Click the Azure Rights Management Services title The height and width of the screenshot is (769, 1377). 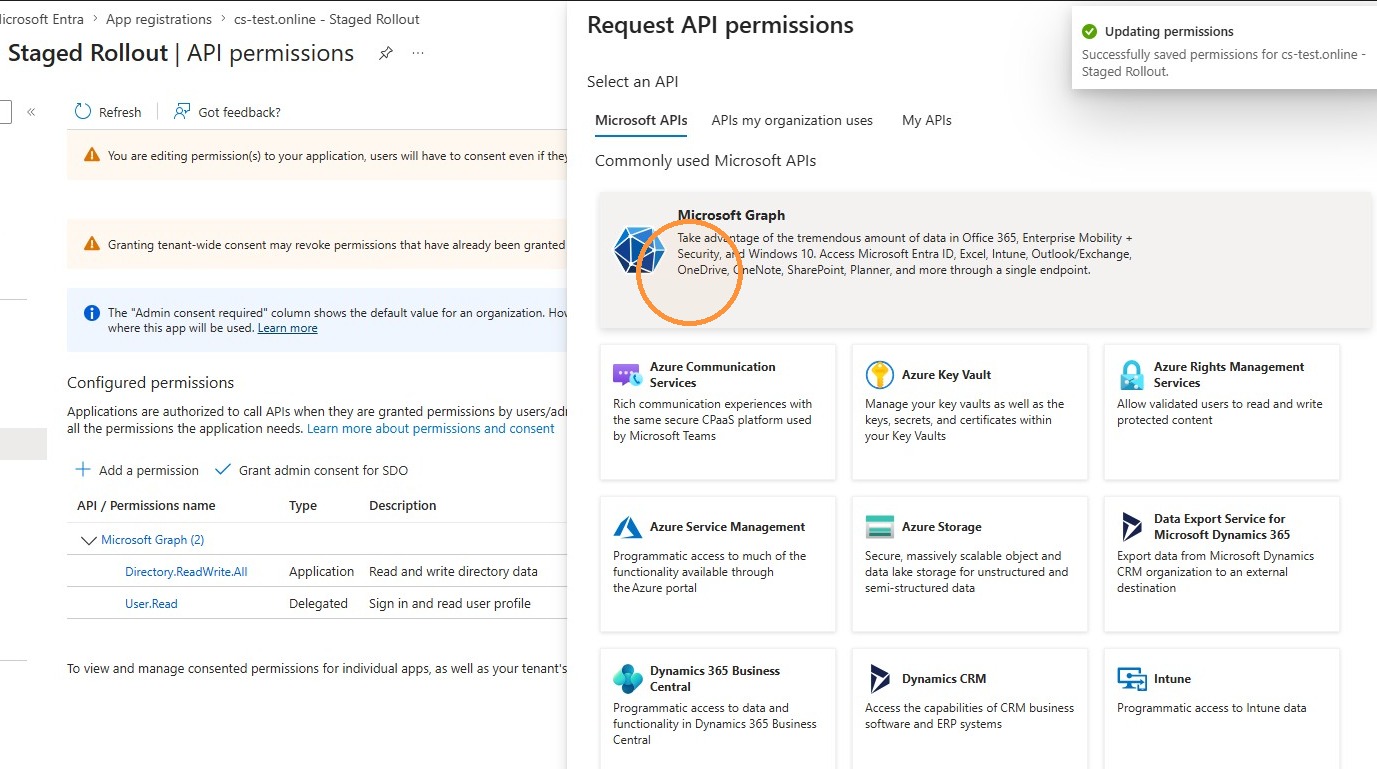coord(1229,375)
